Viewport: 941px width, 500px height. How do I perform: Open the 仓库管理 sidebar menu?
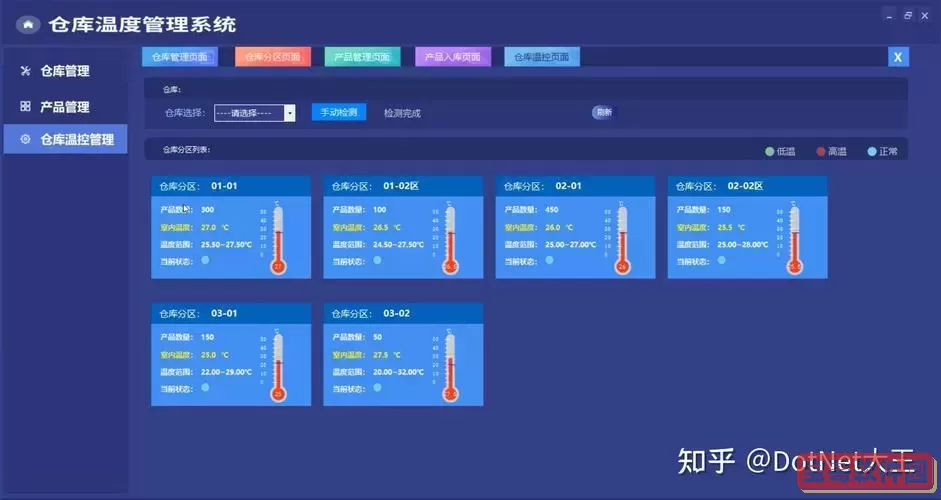pyautogui.click(x=64, y=71)
